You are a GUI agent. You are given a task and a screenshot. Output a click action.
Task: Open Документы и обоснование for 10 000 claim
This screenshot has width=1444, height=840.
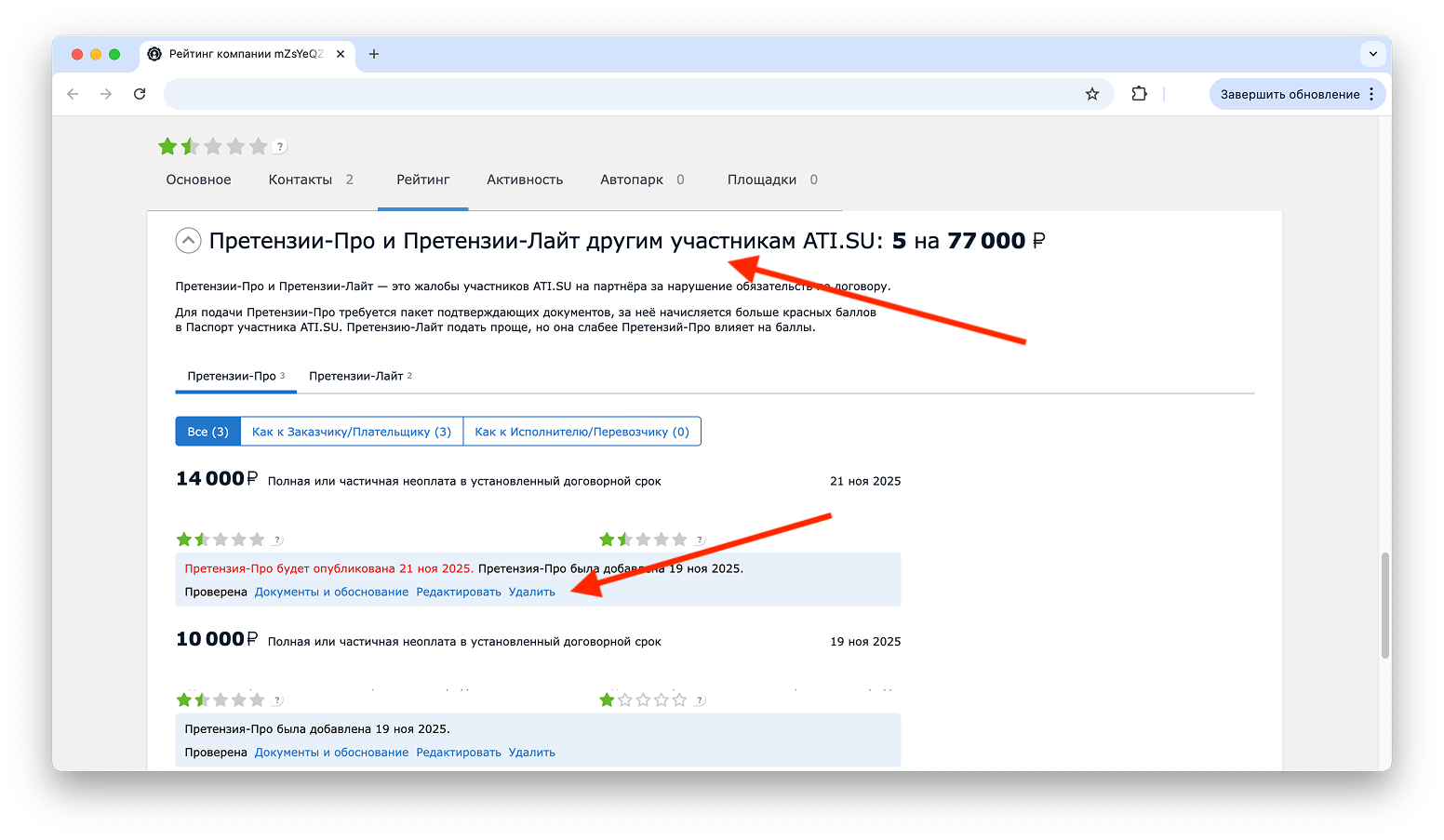(331, 753)
